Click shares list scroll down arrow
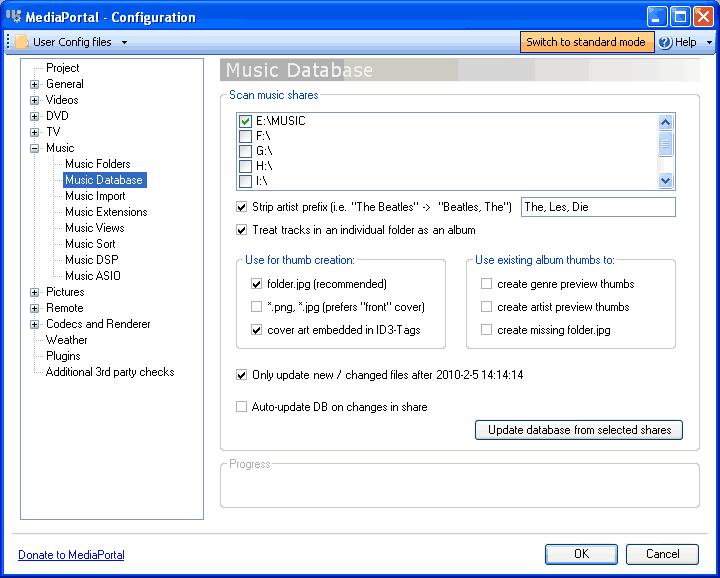The height and width of the screenshot is (578, 720). click(x=665, y=180)
